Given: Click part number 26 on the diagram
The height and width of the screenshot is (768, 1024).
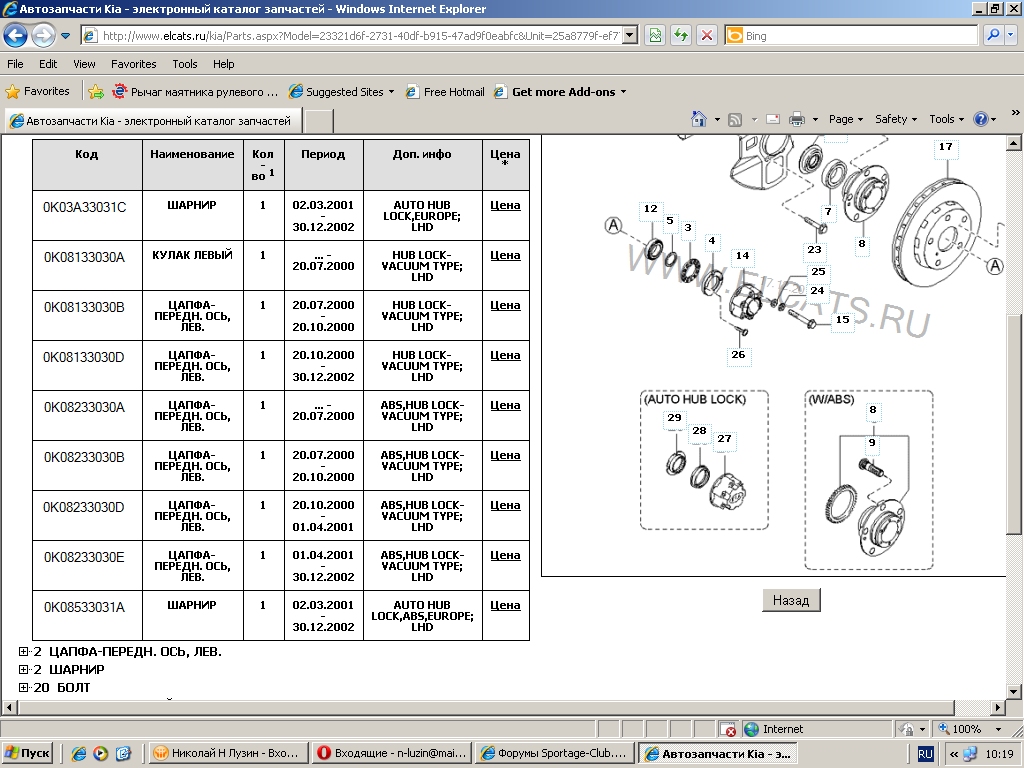Looking at the screenshot, I should click(739, 355).
